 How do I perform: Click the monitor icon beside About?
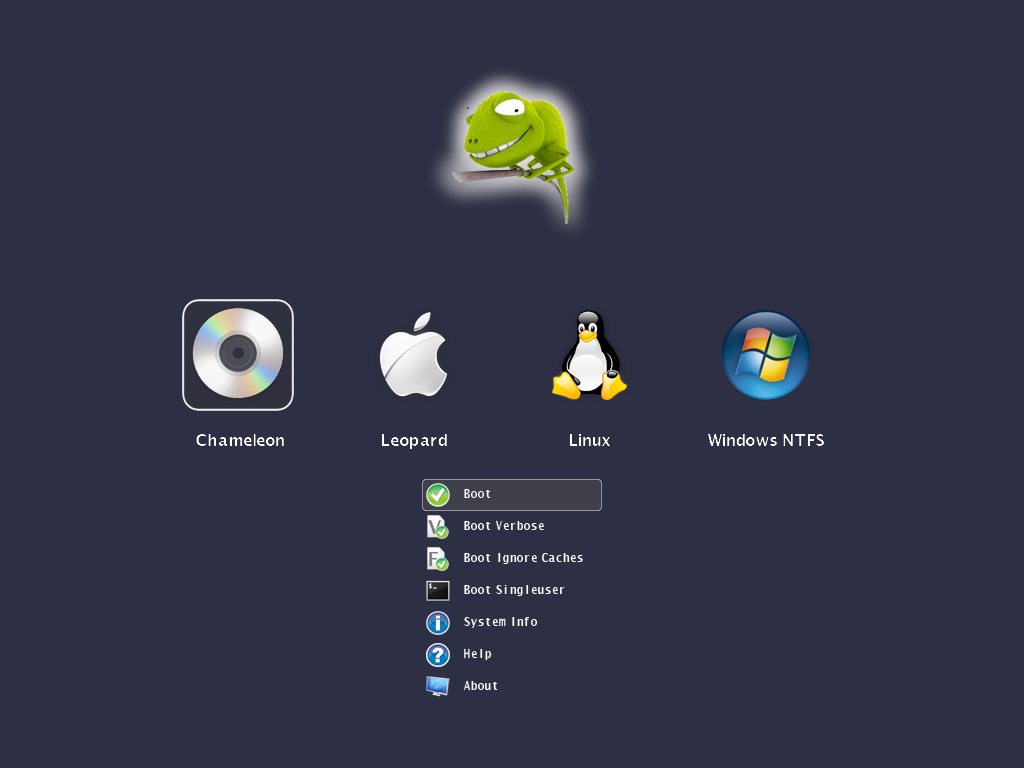(438, 686)
